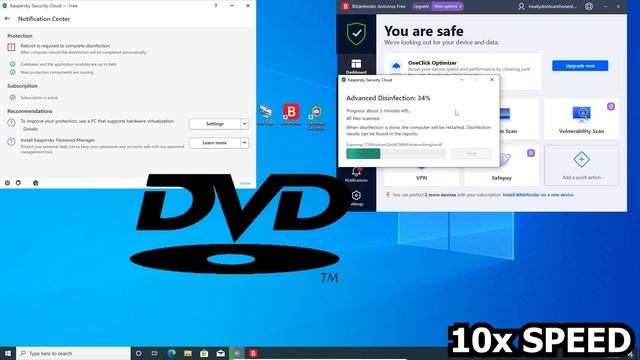The height and width of the screenshot is (360, 640).
Task: Click Details link under hardware virtualization
Action: pos(30,129)
